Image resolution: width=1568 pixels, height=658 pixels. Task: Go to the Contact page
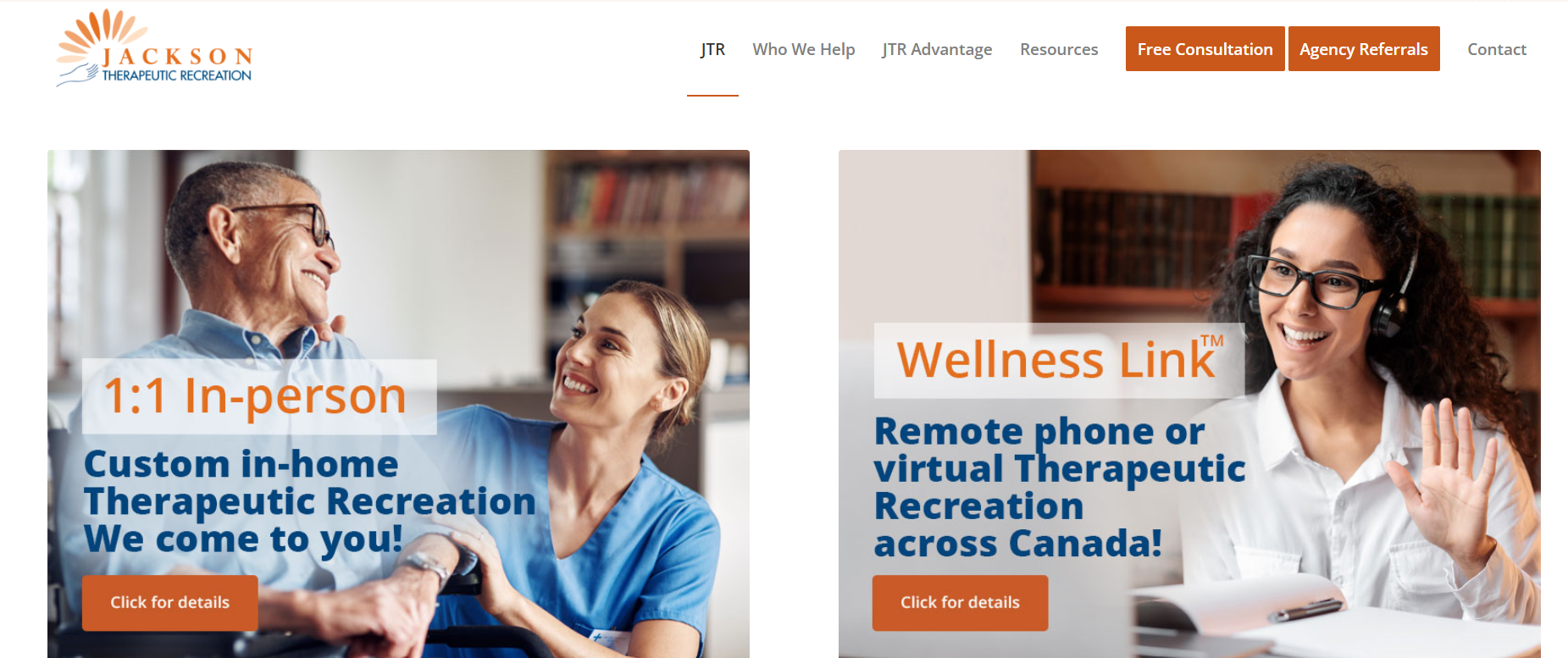[x=1497, y=49]
